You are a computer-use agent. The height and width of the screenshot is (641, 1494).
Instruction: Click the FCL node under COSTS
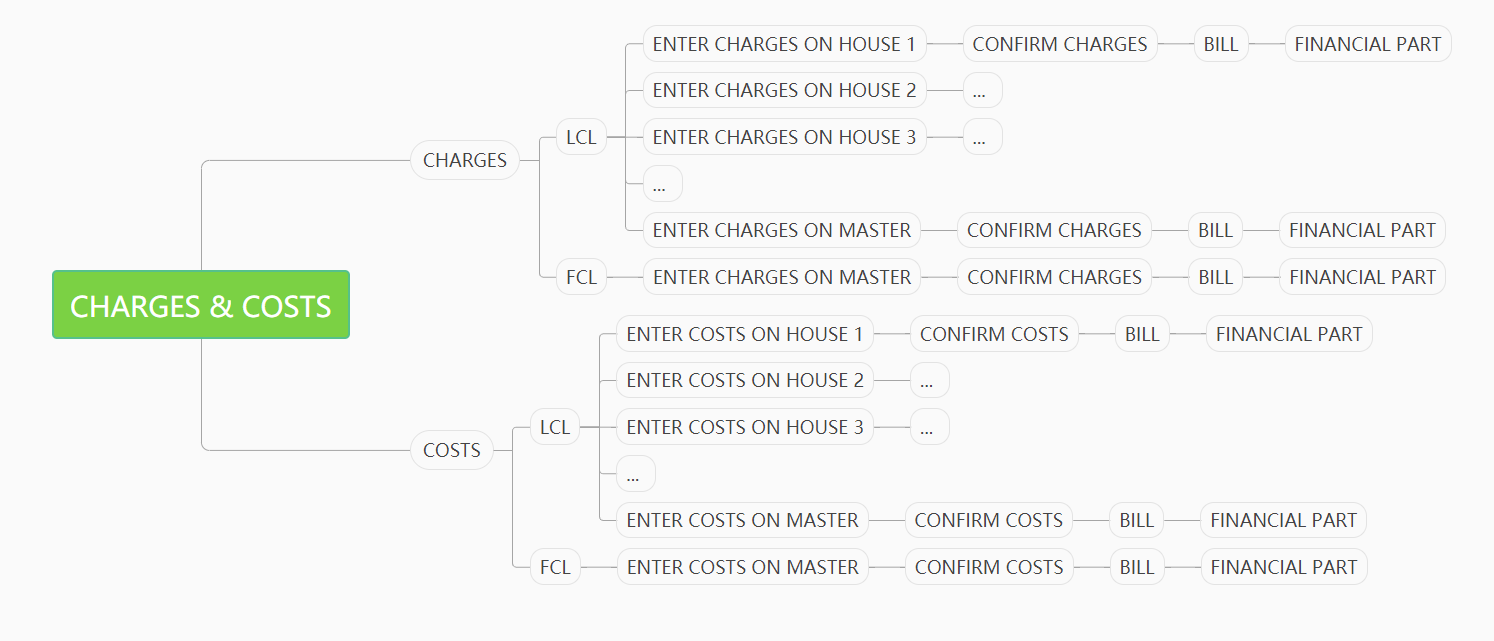coord(555,567)
